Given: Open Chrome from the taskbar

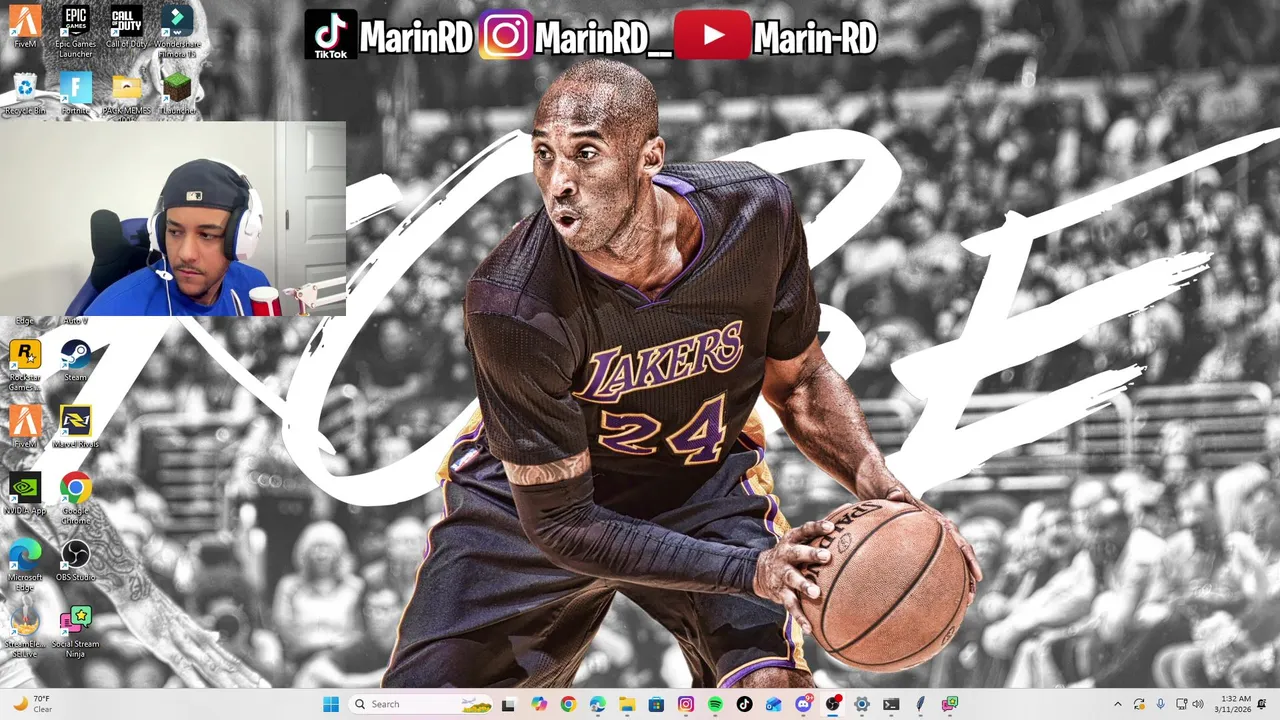Looking at the screenshot, I should click(x=568, y=704).
